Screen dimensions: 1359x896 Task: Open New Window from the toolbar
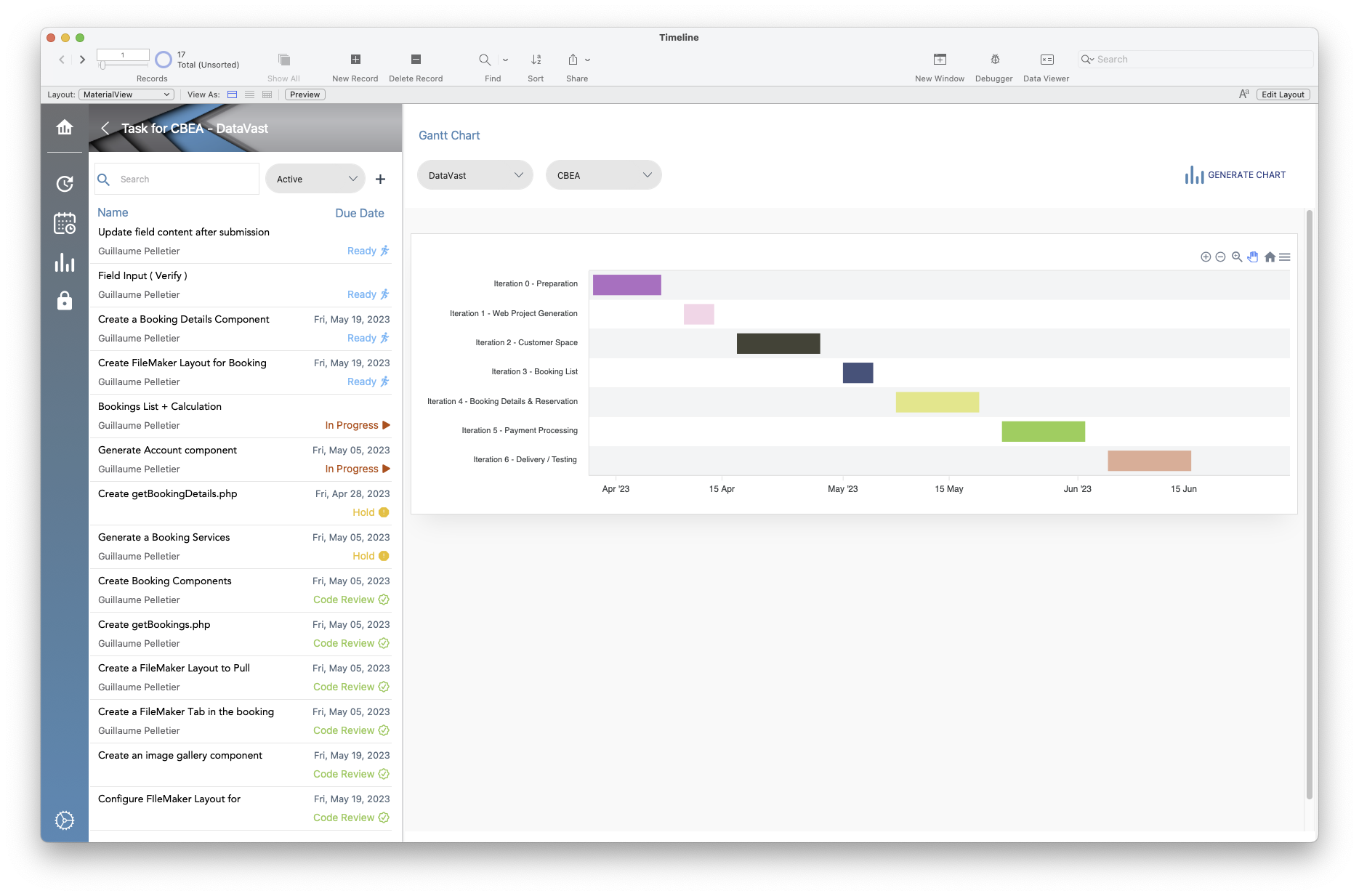[x=939, y=64]
